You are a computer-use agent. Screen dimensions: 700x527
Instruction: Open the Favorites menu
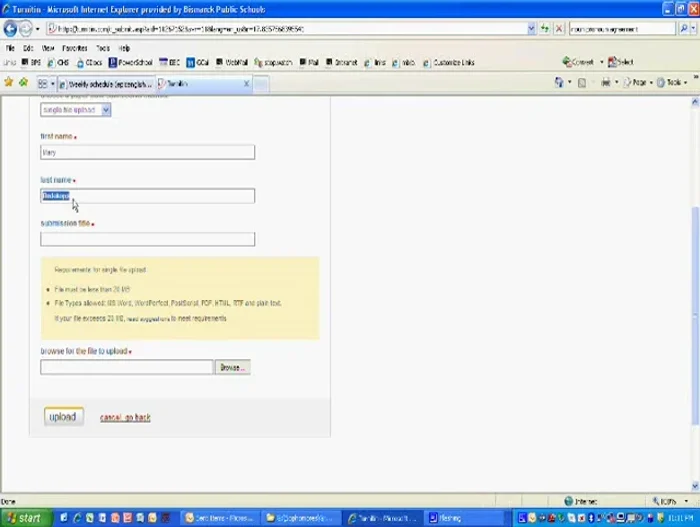[x=74, y=47]
